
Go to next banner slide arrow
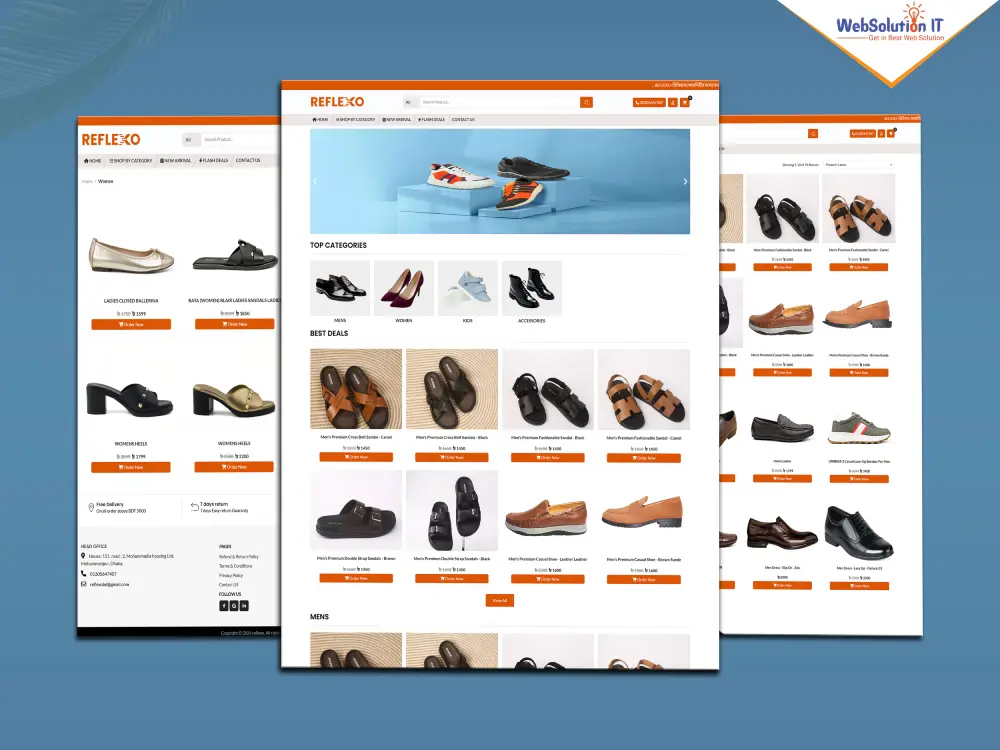[685, 181]
